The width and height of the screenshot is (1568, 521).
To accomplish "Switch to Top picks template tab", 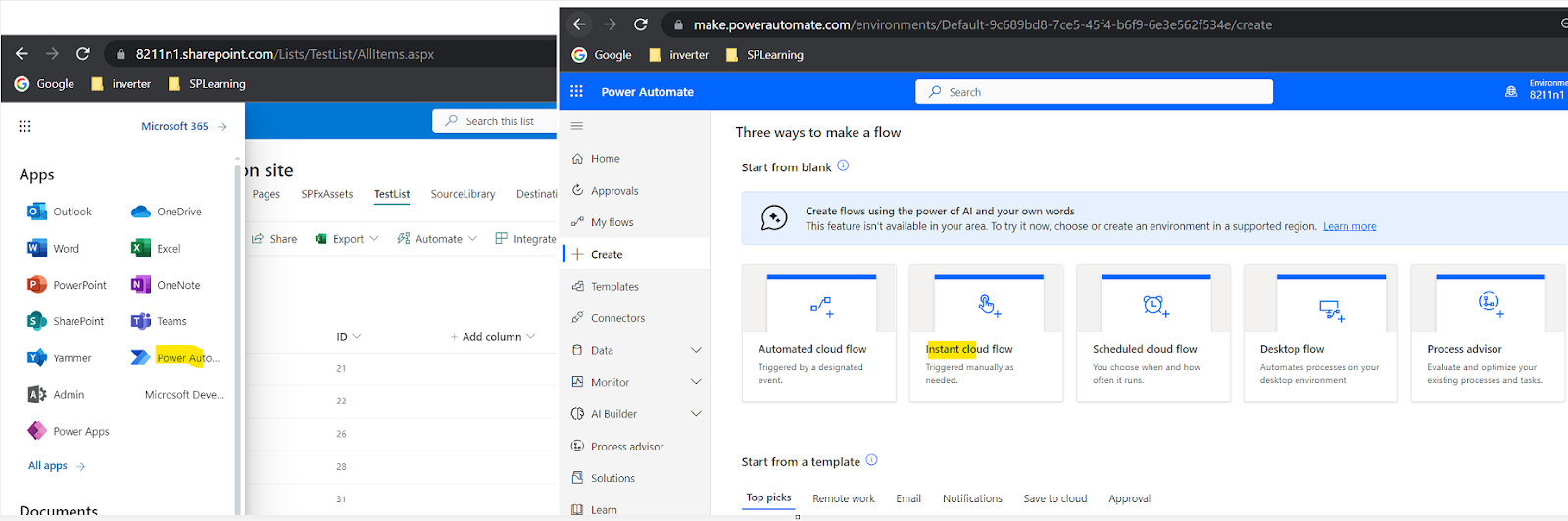I will (768, 497).
